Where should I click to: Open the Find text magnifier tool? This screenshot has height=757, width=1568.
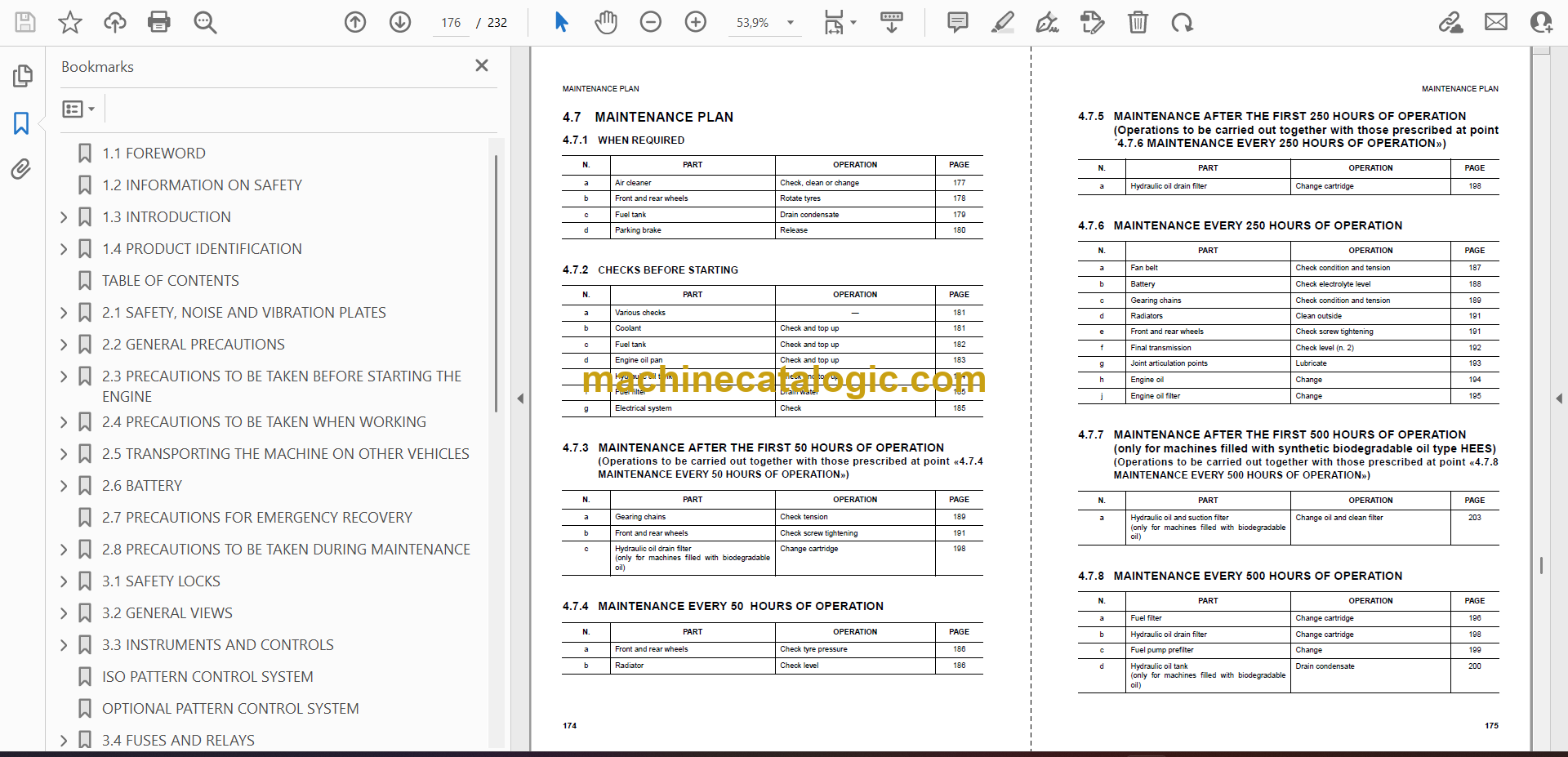click(x=205, y=22)
